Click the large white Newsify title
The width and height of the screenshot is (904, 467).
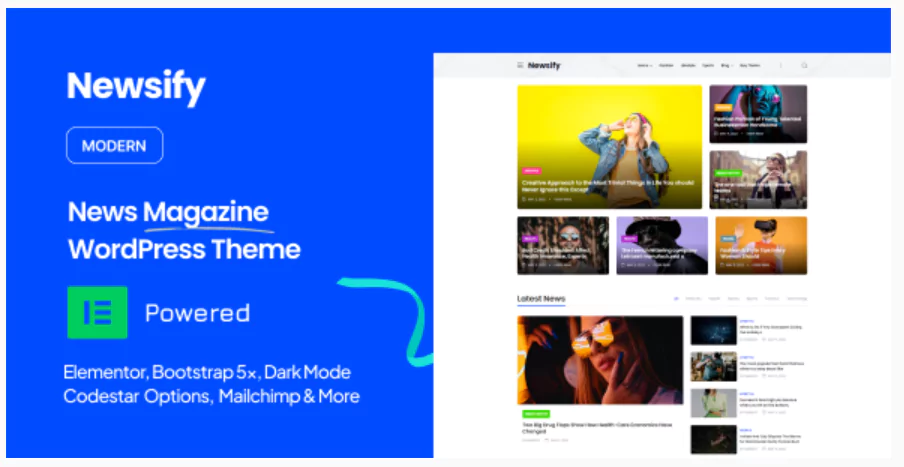(136, 87)
